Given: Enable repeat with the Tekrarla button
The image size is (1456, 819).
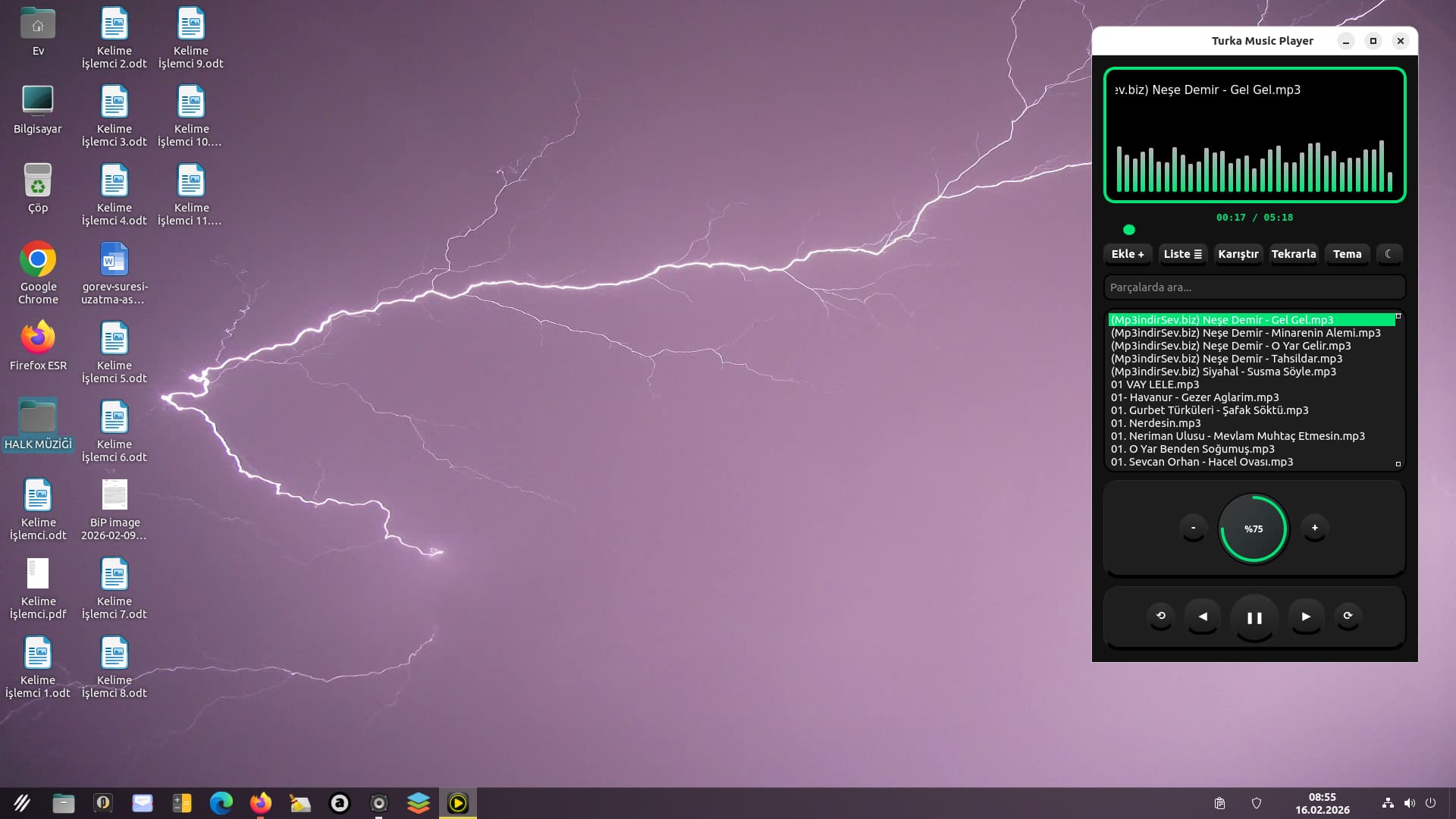Looking at the screenshot, I should (1293, 254).
